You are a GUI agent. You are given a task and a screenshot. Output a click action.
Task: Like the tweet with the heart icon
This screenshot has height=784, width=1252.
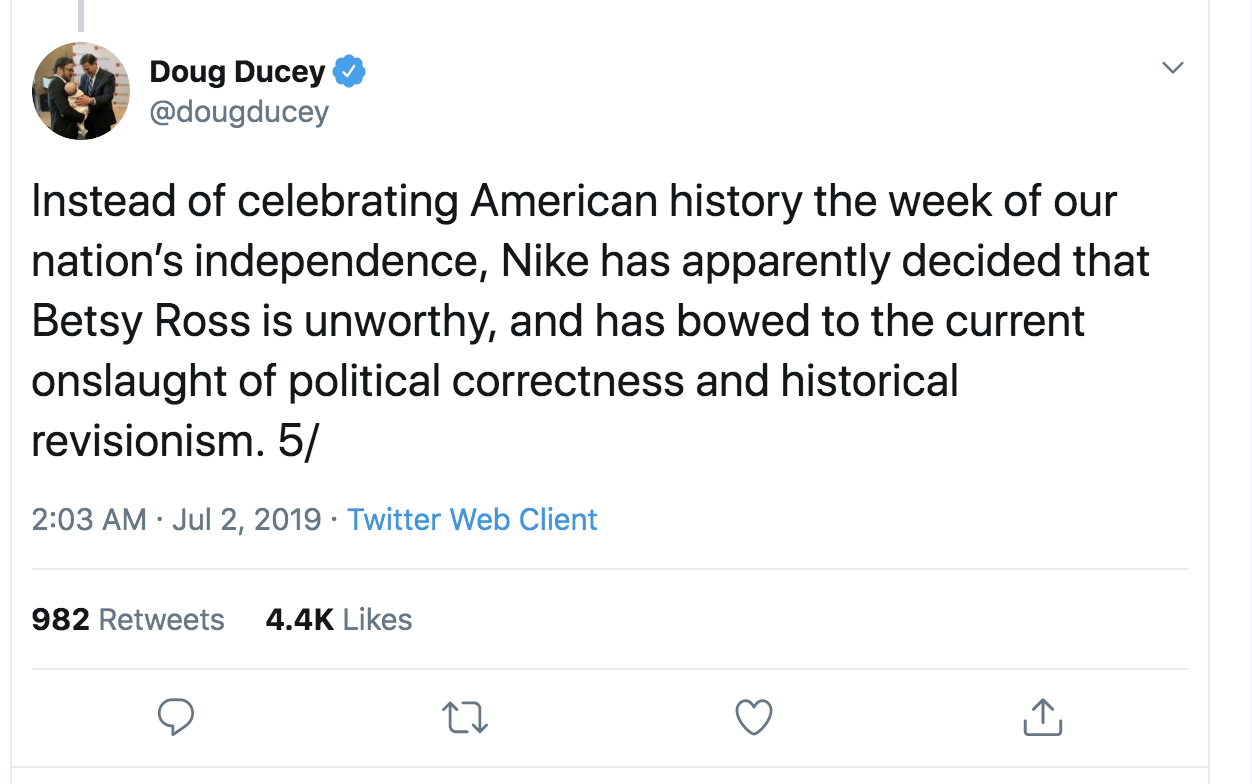point(754,716)
